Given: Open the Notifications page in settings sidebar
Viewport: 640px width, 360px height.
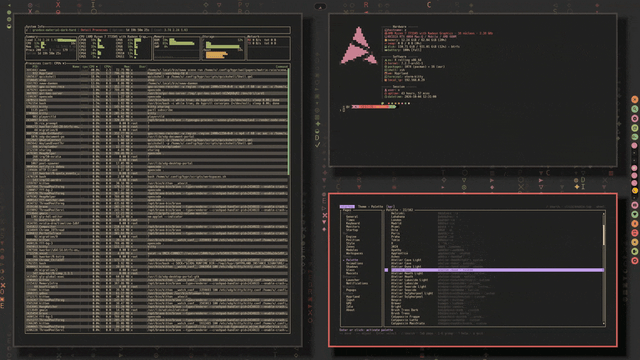Looking at the screenshot, I should click(x=357, y=283).
